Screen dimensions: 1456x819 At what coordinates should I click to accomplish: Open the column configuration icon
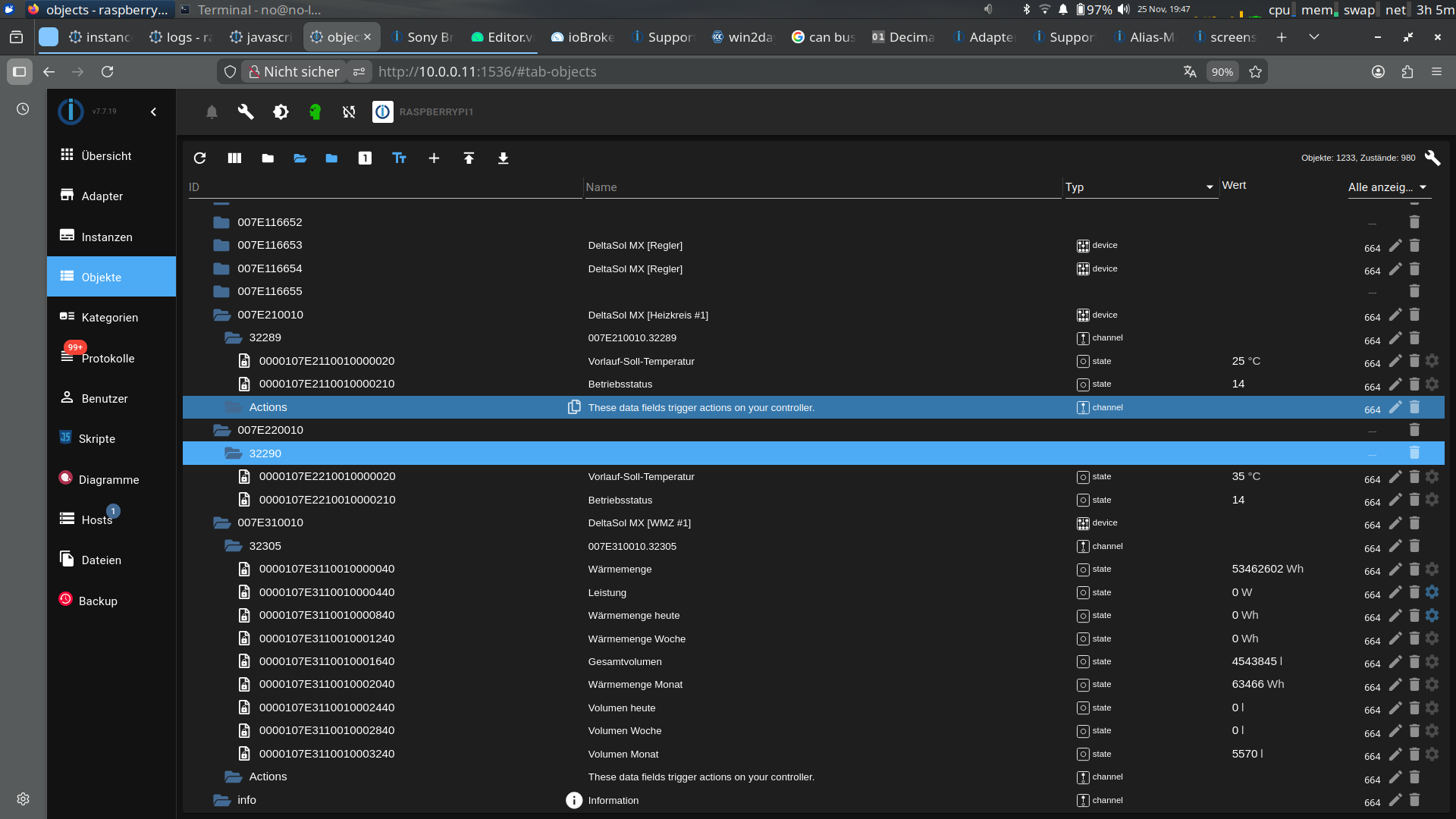coord(234,158)
